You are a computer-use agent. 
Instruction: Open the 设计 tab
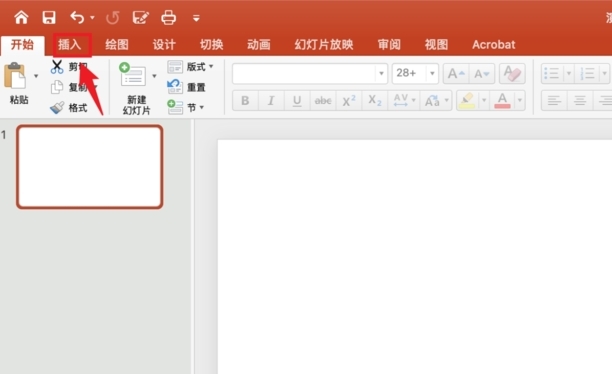point(164,45)
